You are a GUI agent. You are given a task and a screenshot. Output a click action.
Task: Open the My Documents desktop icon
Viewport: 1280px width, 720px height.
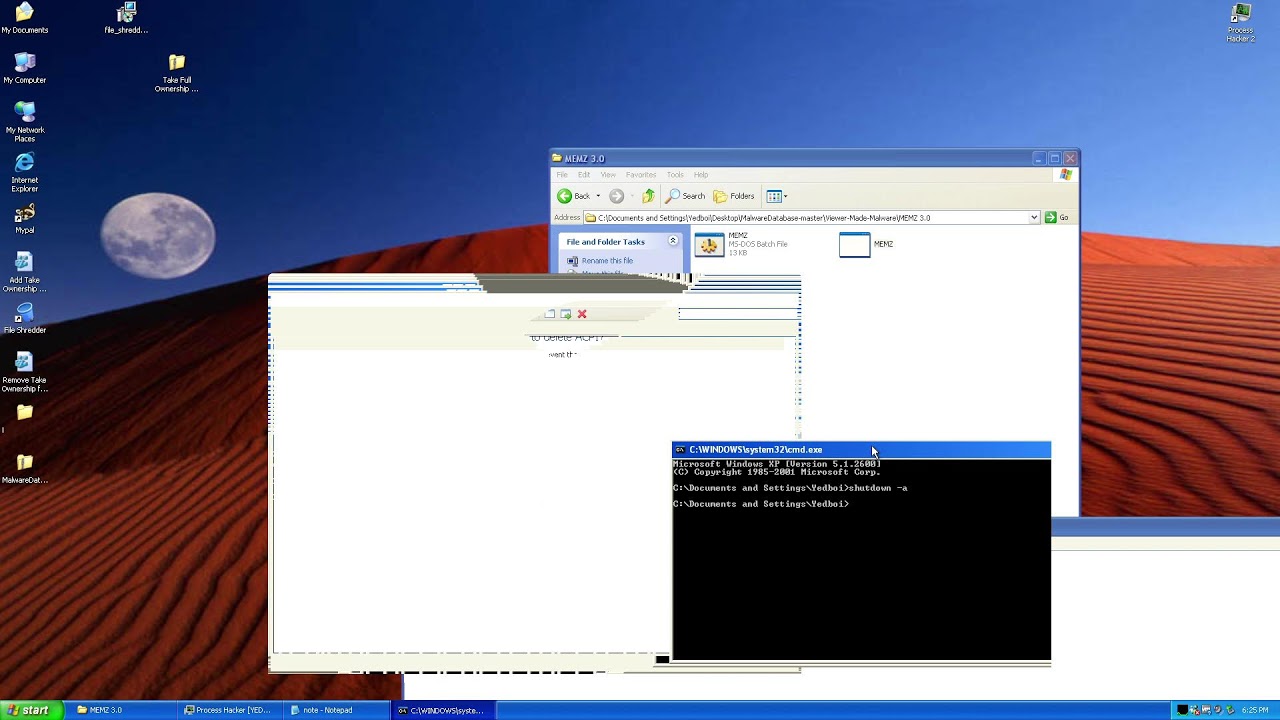click(x=24, y=17)
